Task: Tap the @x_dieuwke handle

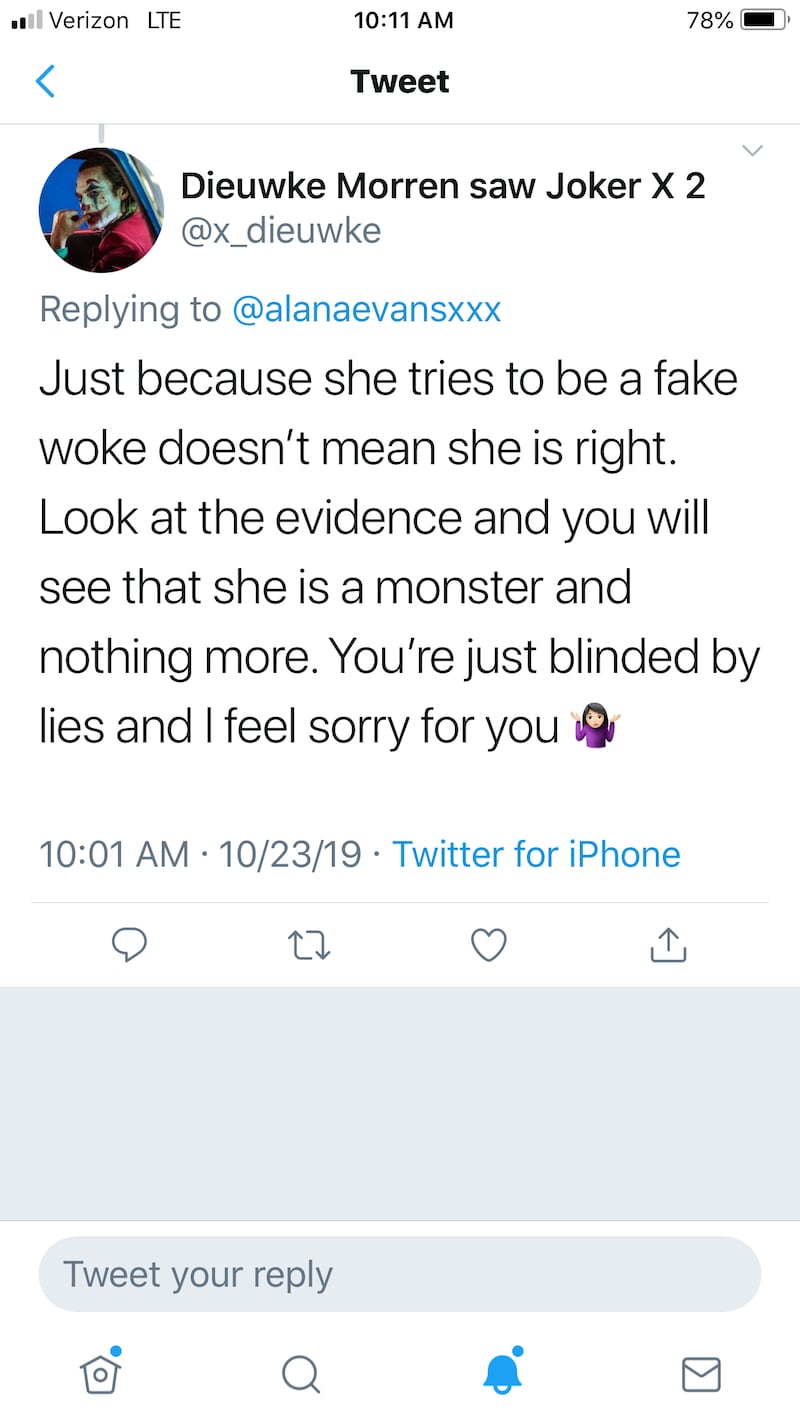Action: [281, 231]
